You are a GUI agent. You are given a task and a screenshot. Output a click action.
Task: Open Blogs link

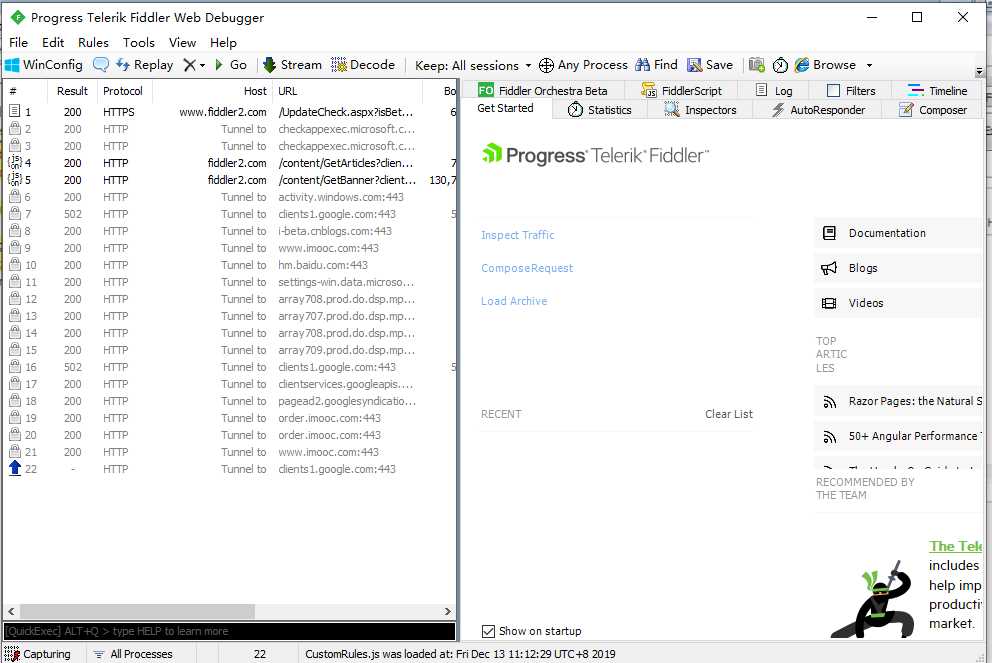[898, 268]
